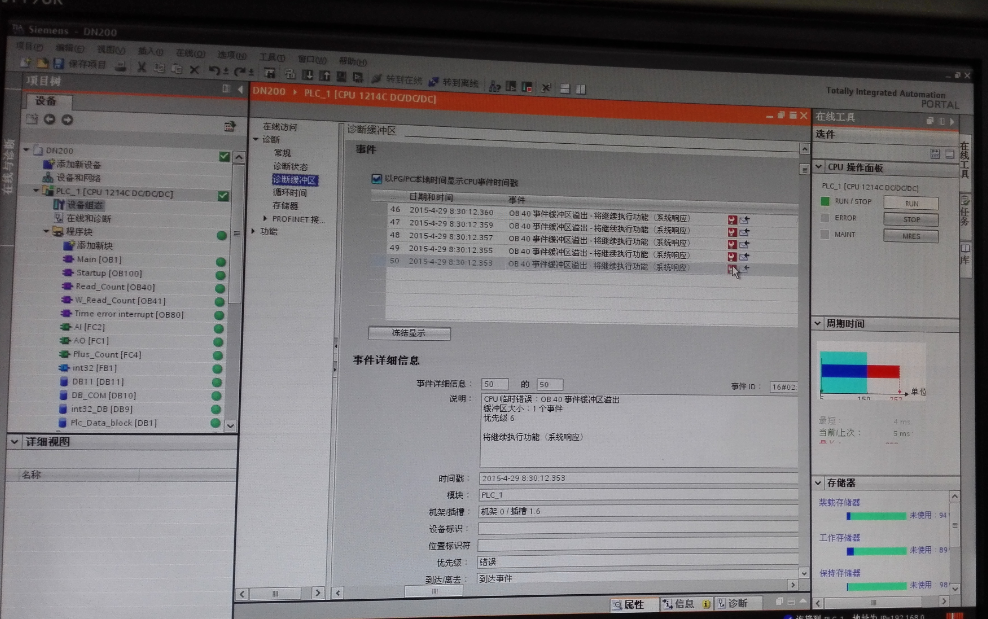The image size is (988, 619).
Task: Click the new project toolbar icon
Action: point(25,62)
